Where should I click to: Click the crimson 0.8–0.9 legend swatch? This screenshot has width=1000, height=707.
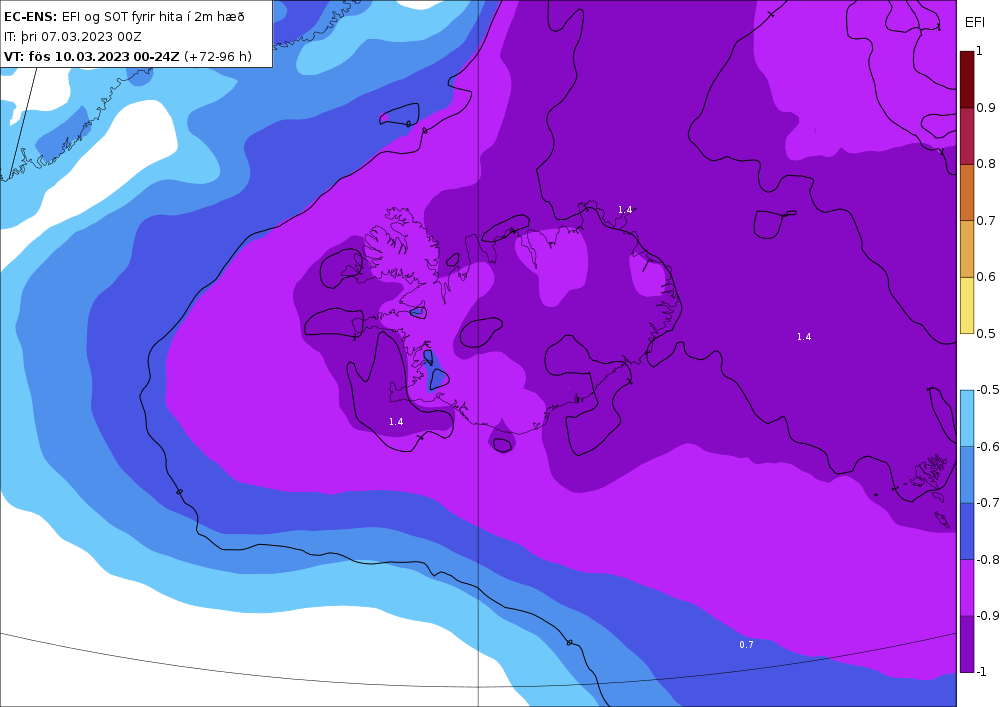coord(967,136)
